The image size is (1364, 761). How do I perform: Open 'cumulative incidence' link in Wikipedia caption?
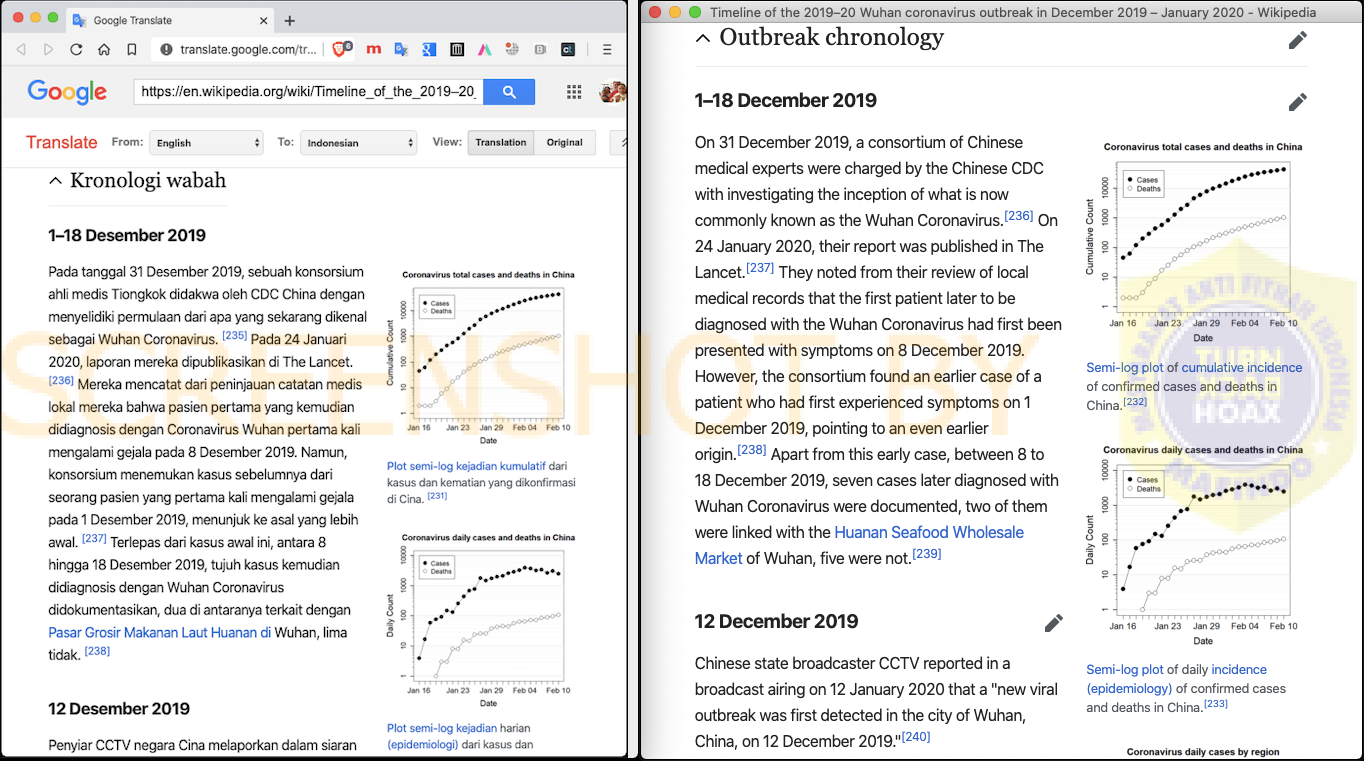(1240, 367)
